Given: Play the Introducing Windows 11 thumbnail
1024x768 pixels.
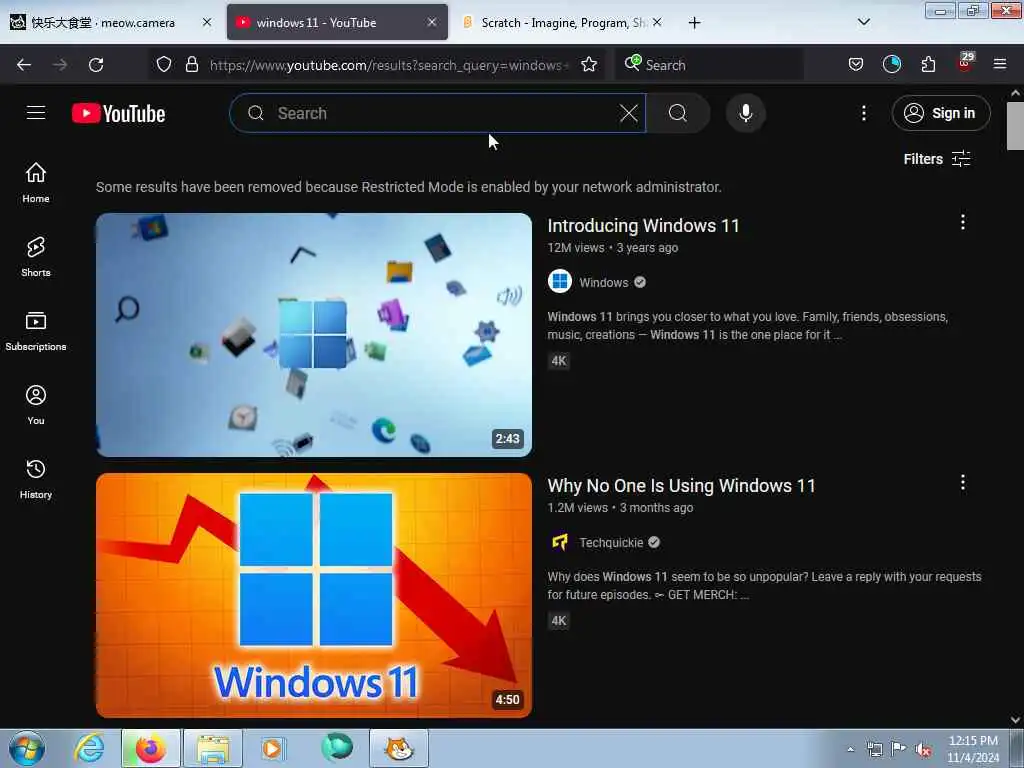Looking at the screenshot, I should click(313, 334).
